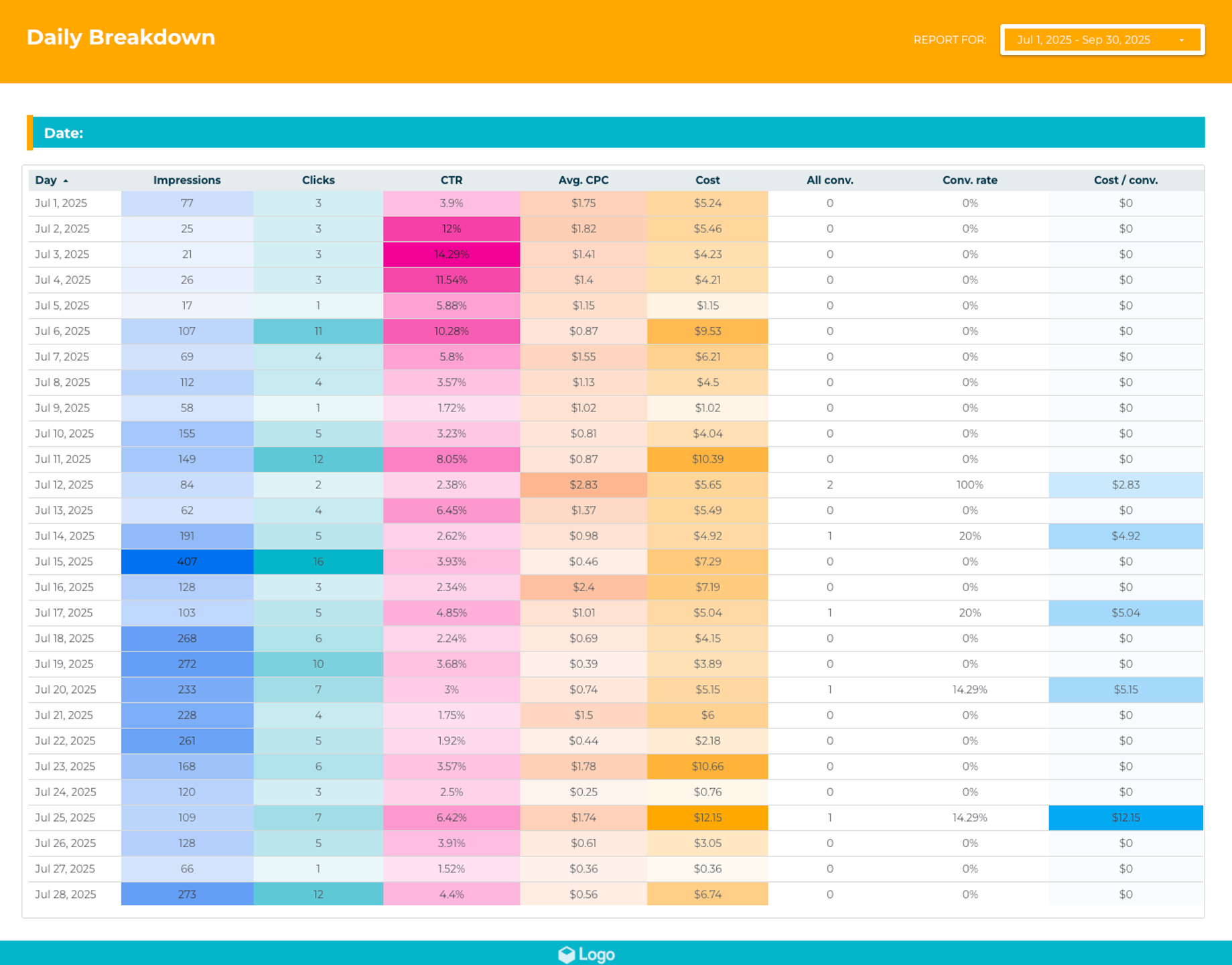Click the Day column sort arrow
The height and width of the screenshot is (965, 1232).
pyautogui.click(x=66, y=181)
